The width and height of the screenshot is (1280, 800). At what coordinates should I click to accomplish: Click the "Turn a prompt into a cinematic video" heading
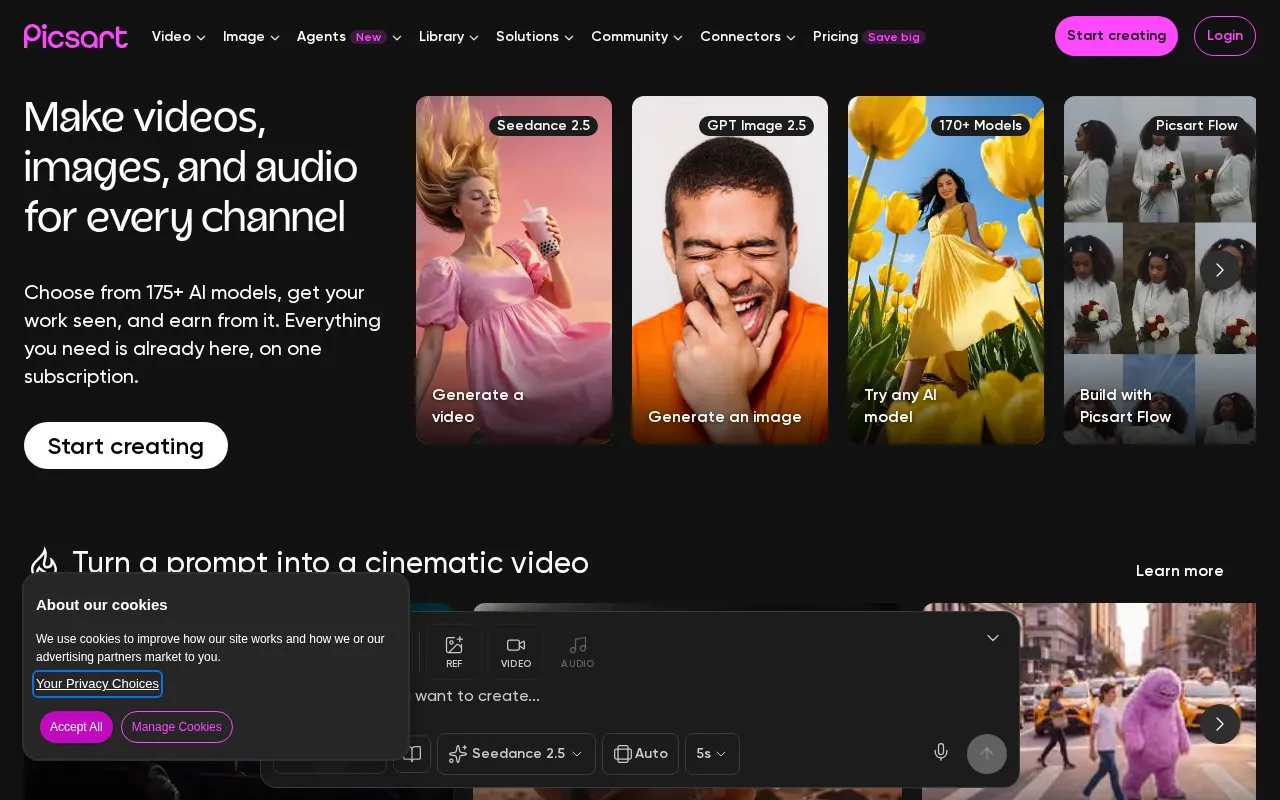coord(331,563)
